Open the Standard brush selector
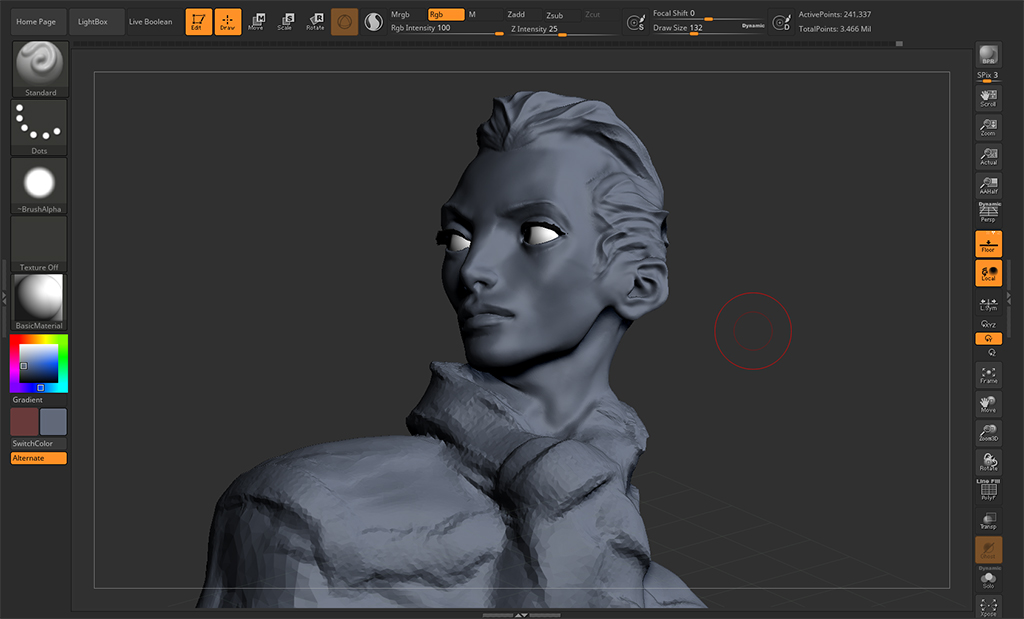Screen dimensions: 1024x619 (x=40, y=69)
